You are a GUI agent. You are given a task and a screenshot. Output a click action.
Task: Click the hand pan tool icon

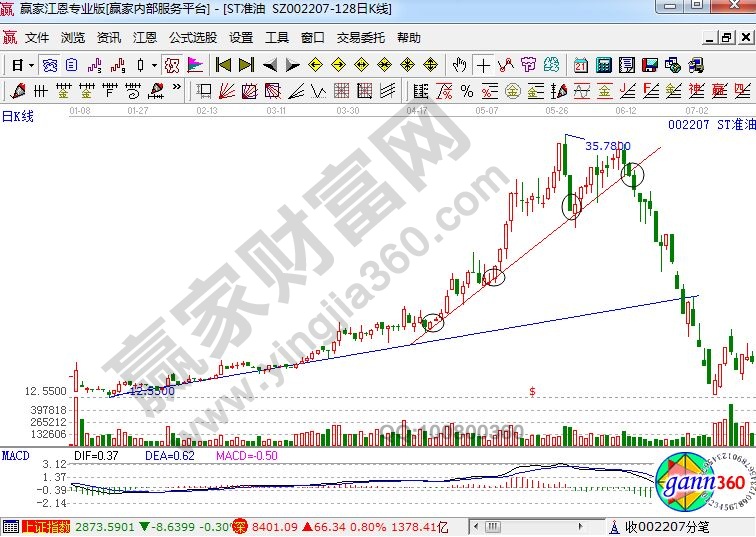click(x=460, y=65)
